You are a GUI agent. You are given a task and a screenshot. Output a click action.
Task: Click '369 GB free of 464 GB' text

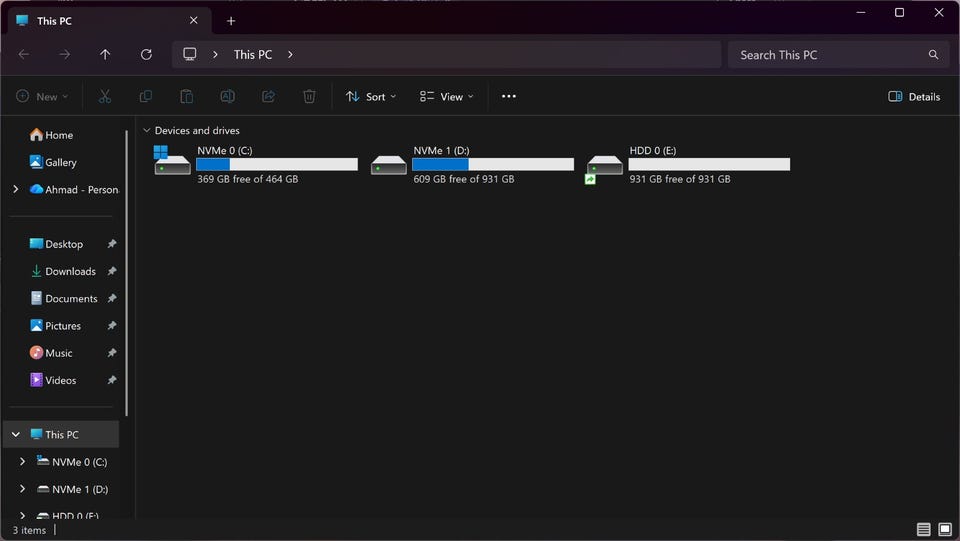click(247, 179)
